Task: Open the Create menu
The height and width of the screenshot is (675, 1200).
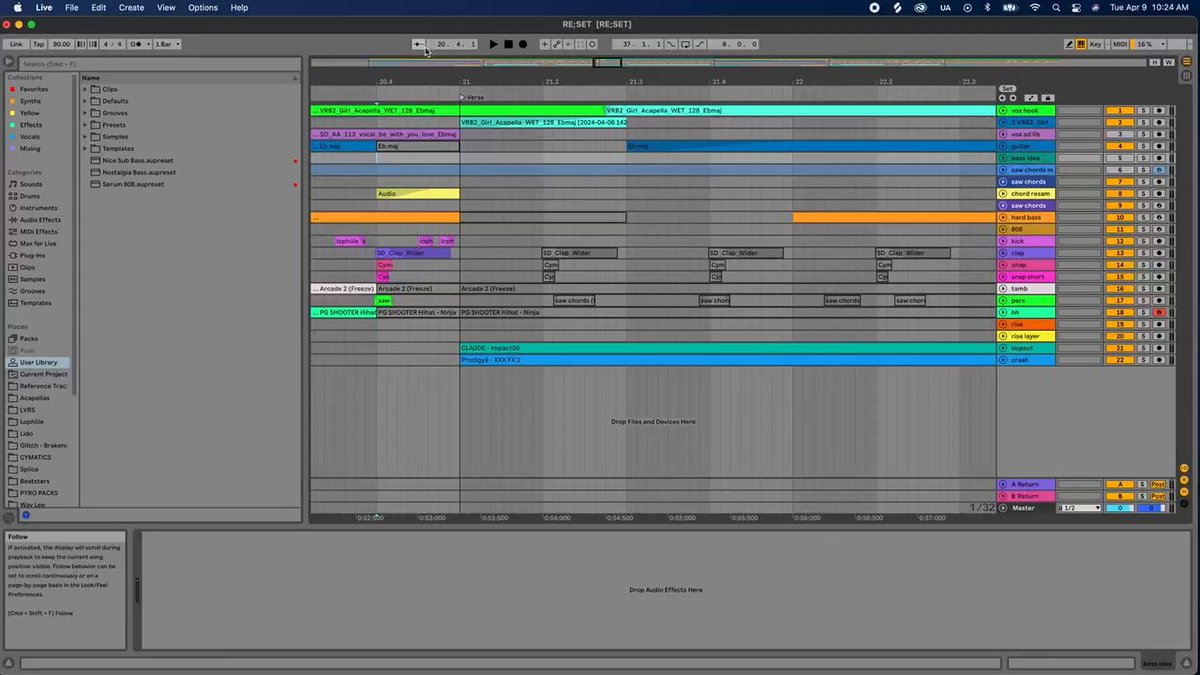Action: 131,7
